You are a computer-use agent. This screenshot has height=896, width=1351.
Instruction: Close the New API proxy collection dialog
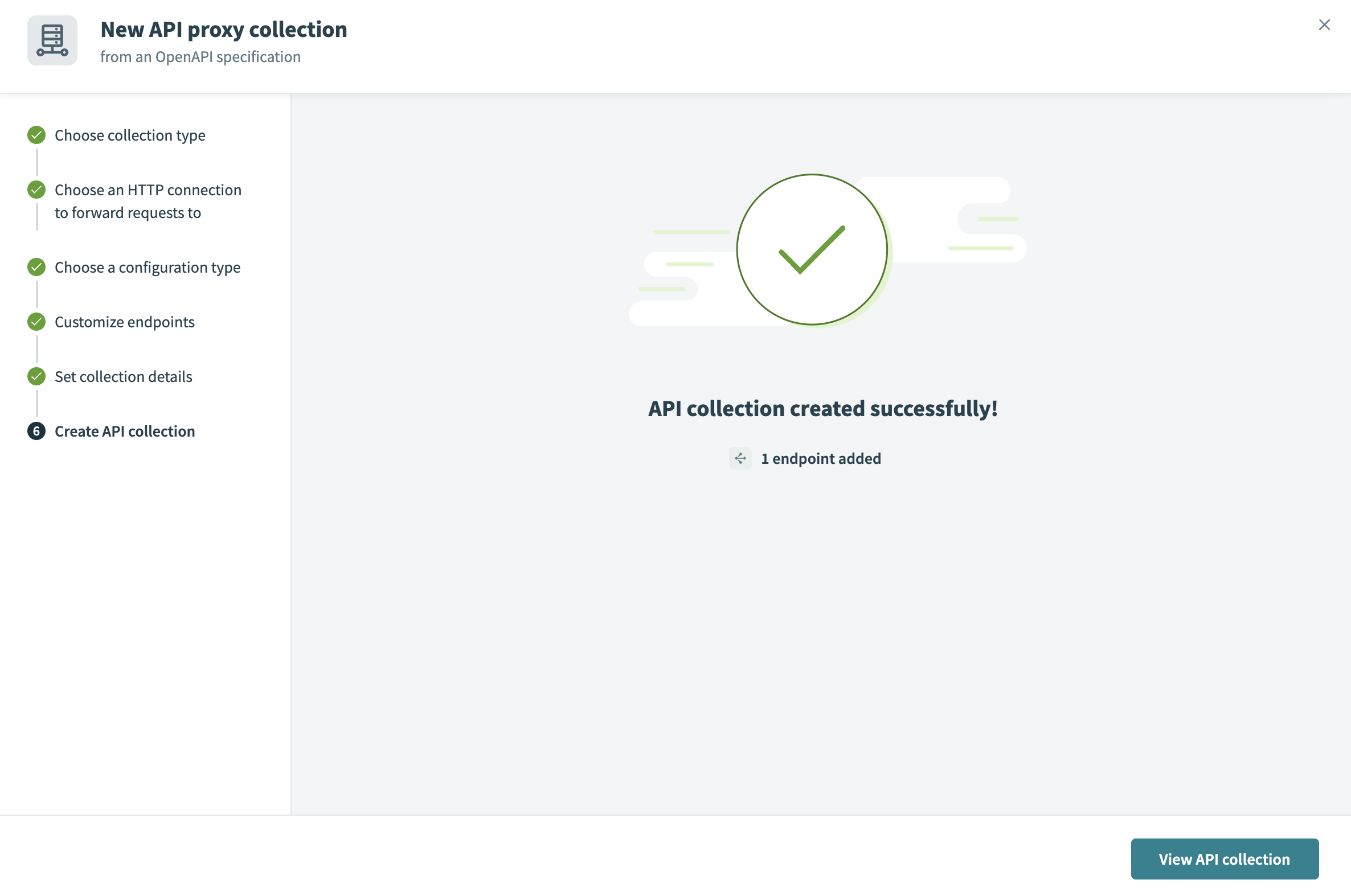pos(1325,24)
